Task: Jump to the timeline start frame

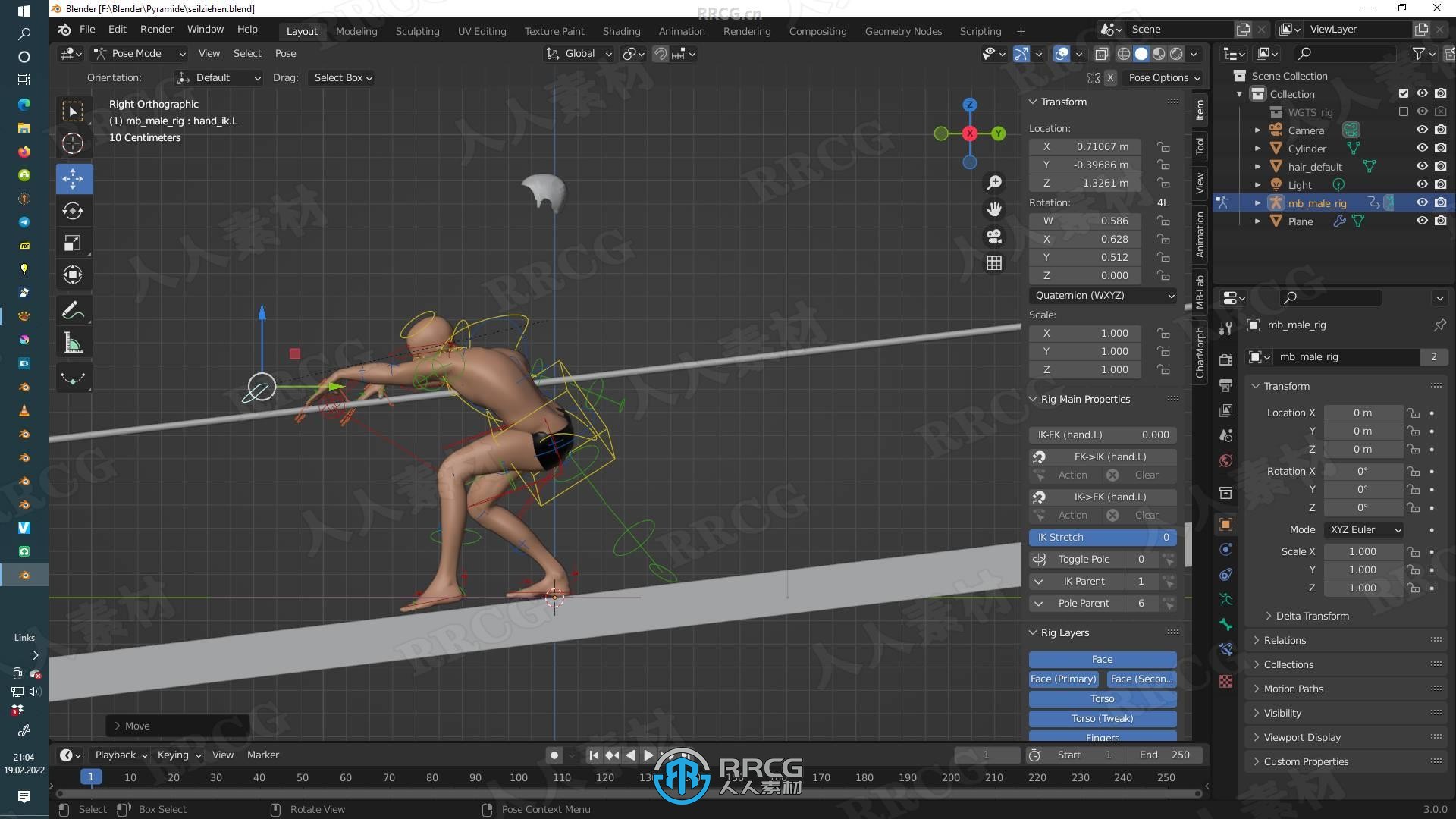Action: tap(594, 755)
